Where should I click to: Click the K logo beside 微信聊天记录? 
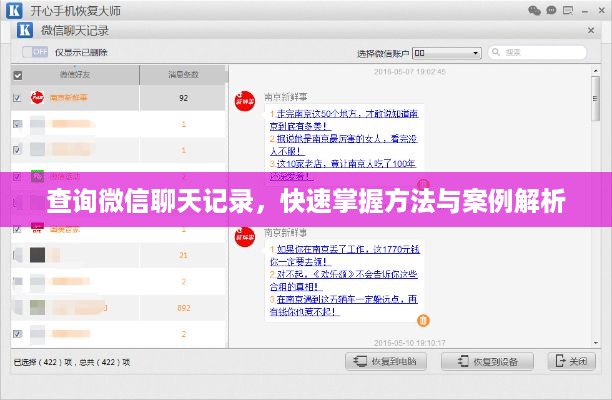click(x=25, y=30)
